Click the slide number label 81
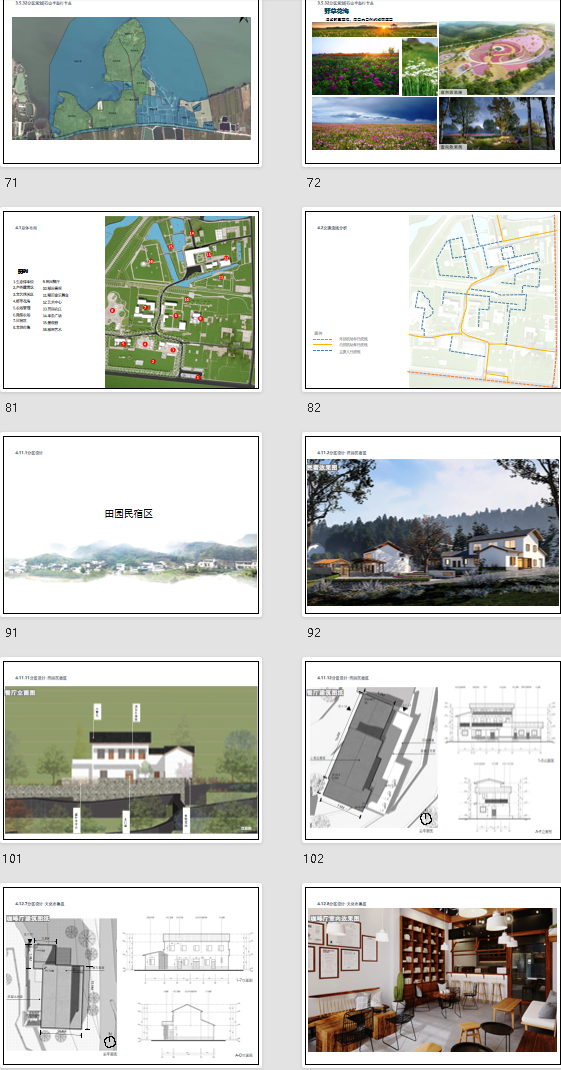This screenshot has height=1070, width=561. pyautogui.click(x=10, y=407)
